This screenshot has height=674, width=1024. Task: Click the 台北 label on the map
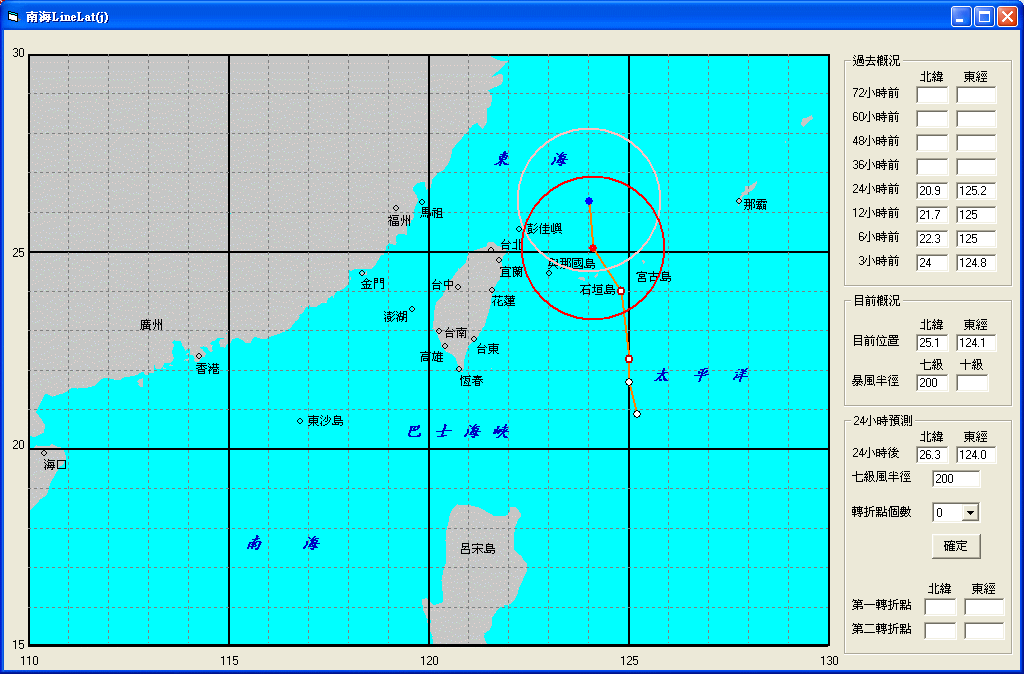[x=512, y=246]
